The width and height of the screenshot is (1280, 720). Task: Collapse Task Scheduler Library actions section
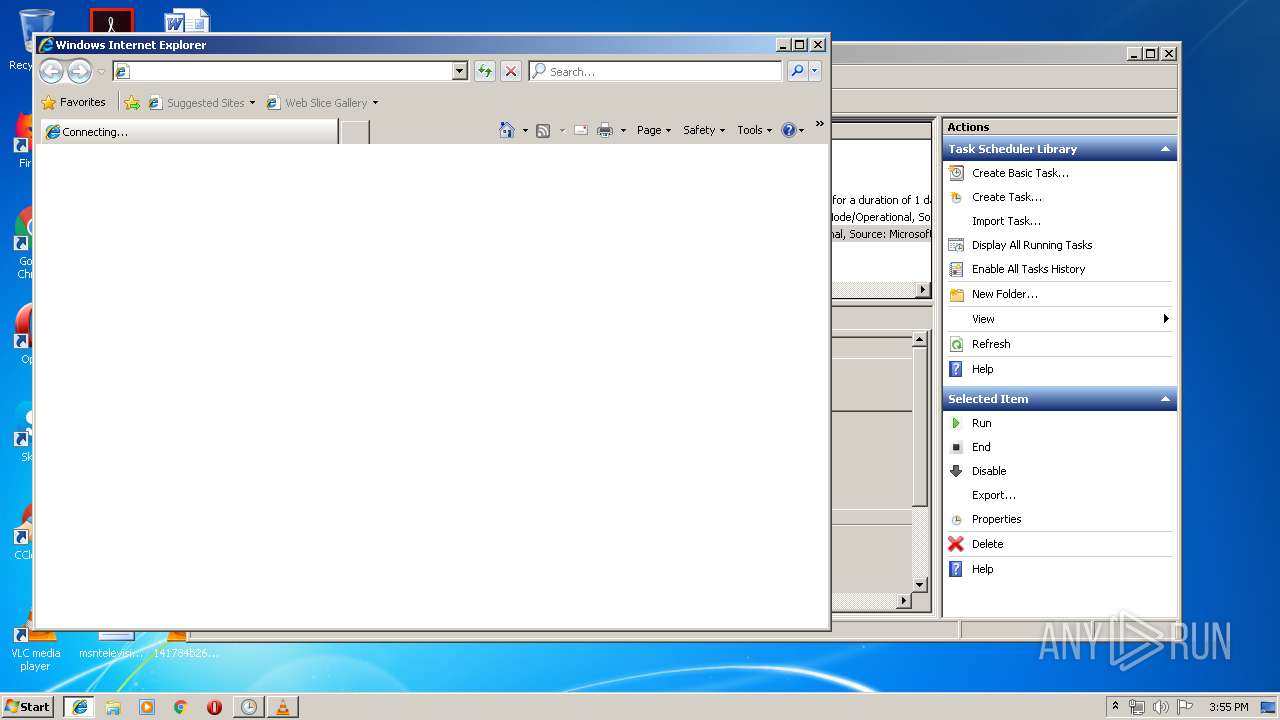[x=1165, y=149]
